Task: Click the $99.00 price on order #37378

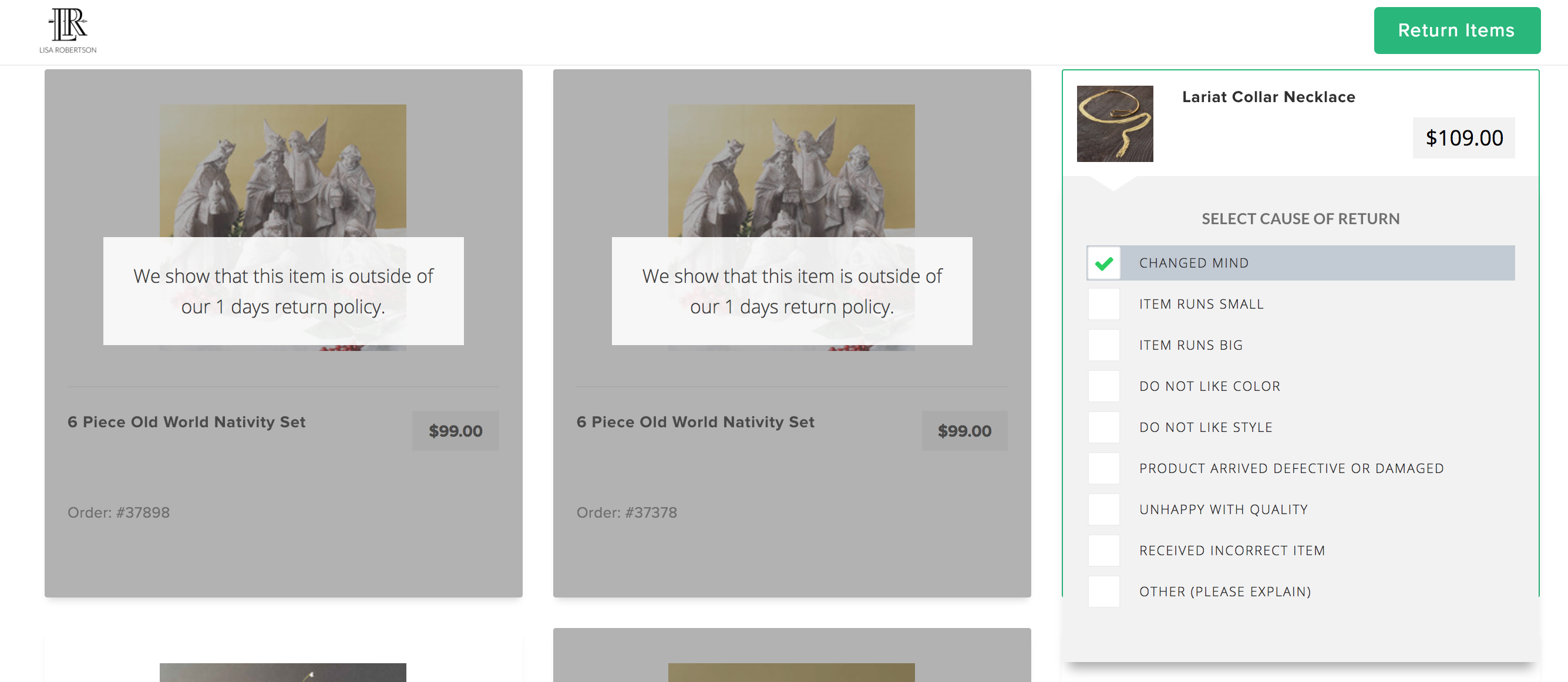Action: click(964, 431)
